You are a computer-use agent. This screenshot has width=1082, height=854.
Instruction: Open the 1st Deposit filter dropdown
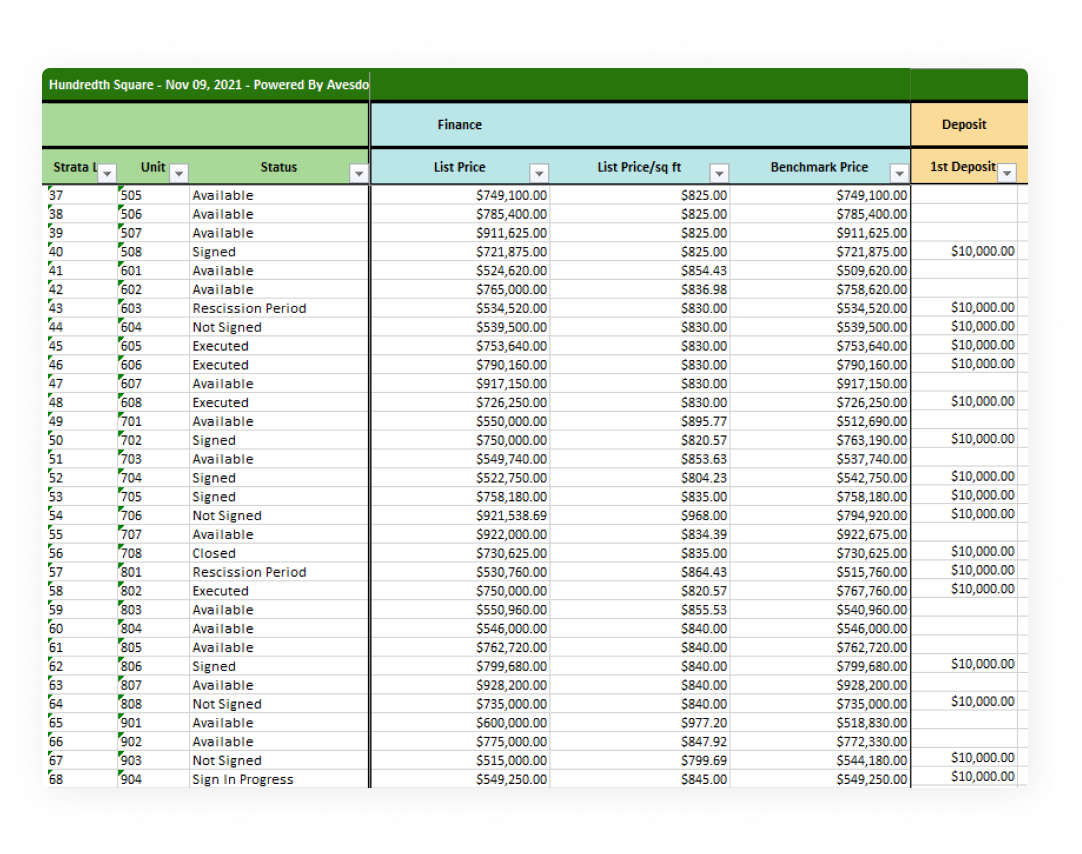(1007, 172)
